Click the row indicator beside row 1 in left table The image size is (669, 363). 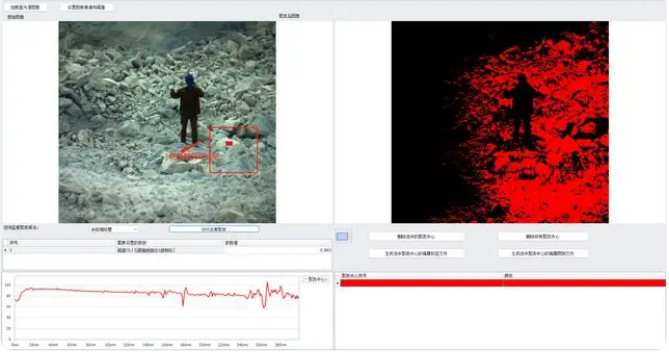point(5,250)
